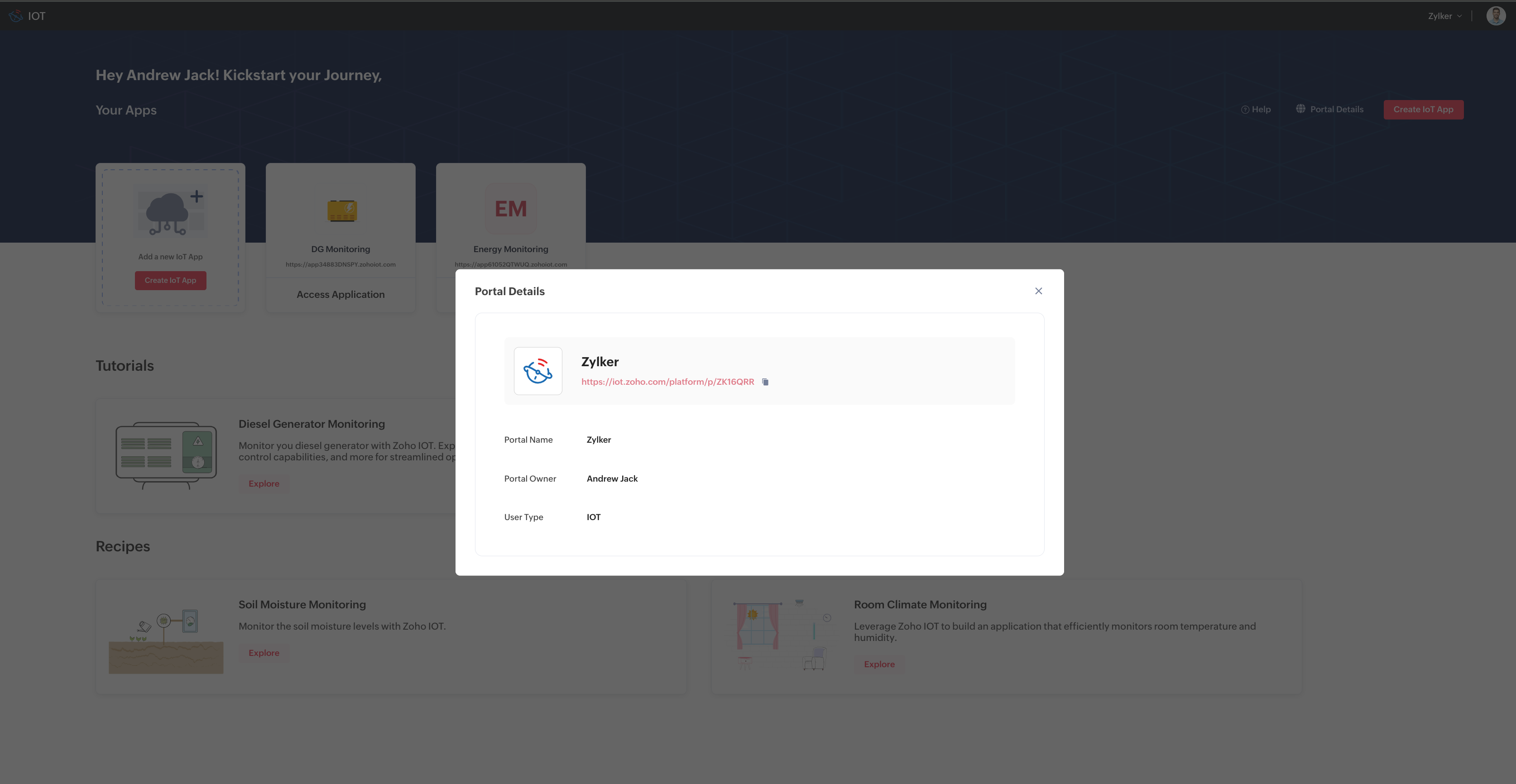Click the Diesel Generator illustration thumbnail
Viewport: 1516px width, 784px height.
point(166,456)
